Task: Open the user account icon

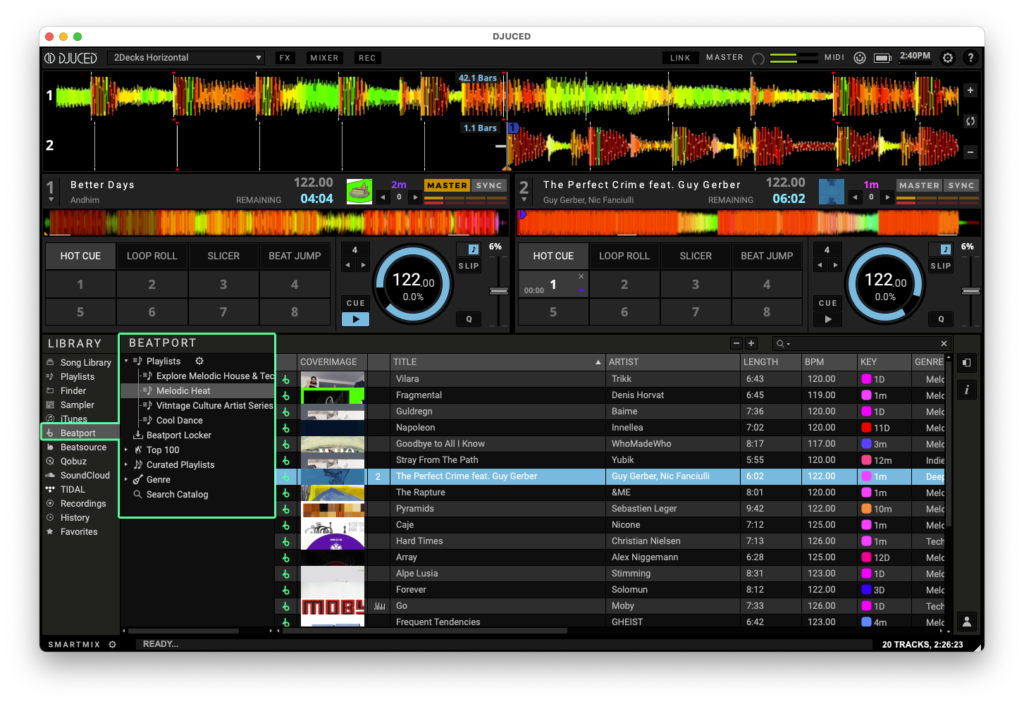Action: [967, 622]
